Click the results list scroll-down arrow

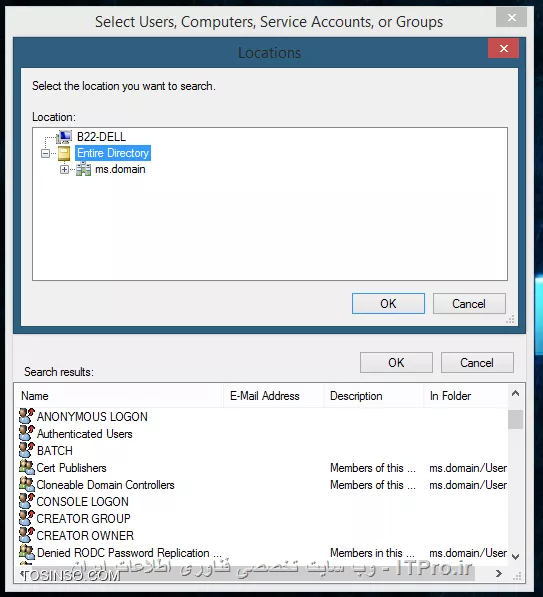pos(515,557)
